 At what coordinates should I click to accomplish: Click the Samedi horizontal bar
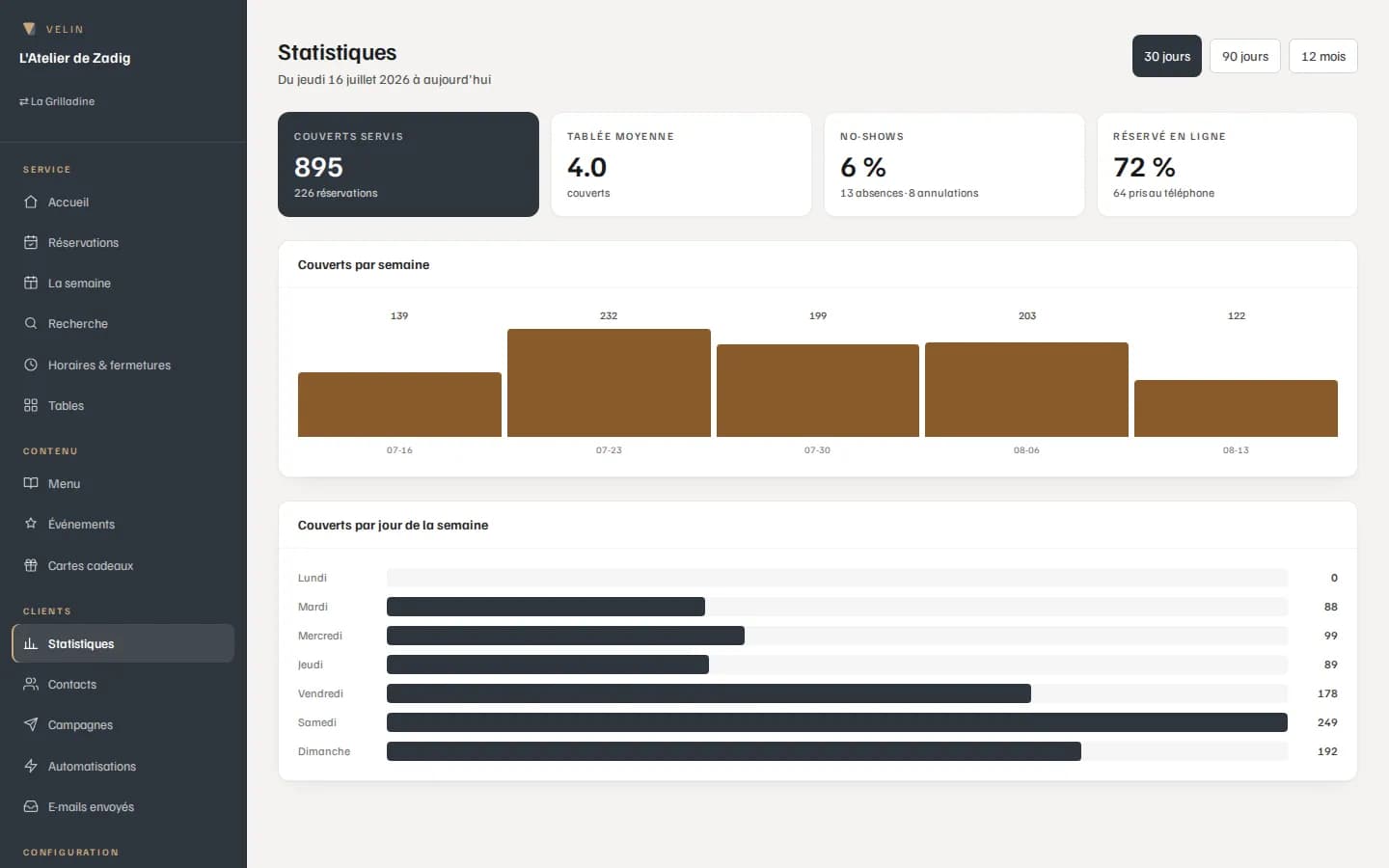[837, 722]
